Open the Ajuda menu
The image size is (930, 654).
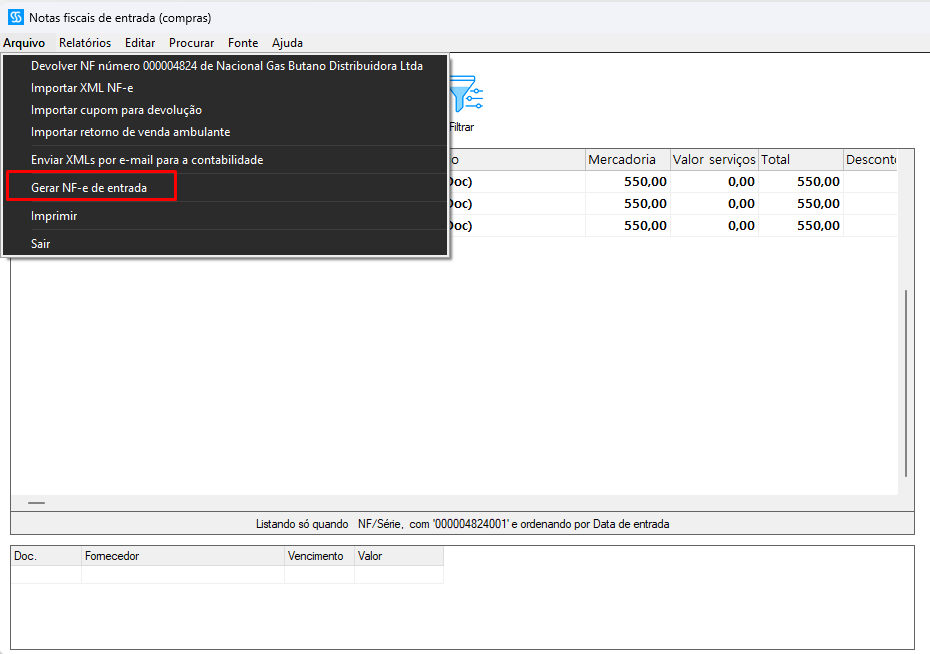click(288, 43)
